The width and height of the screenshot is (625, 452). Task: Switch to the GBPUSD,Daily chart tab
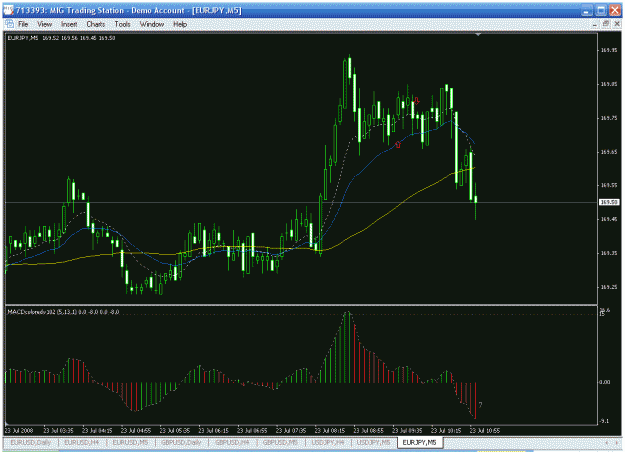click(x=181, y=442)
